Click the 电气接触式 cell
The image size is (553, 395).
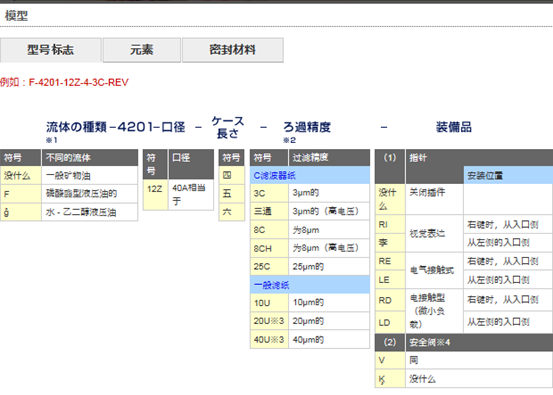[434, 271]
